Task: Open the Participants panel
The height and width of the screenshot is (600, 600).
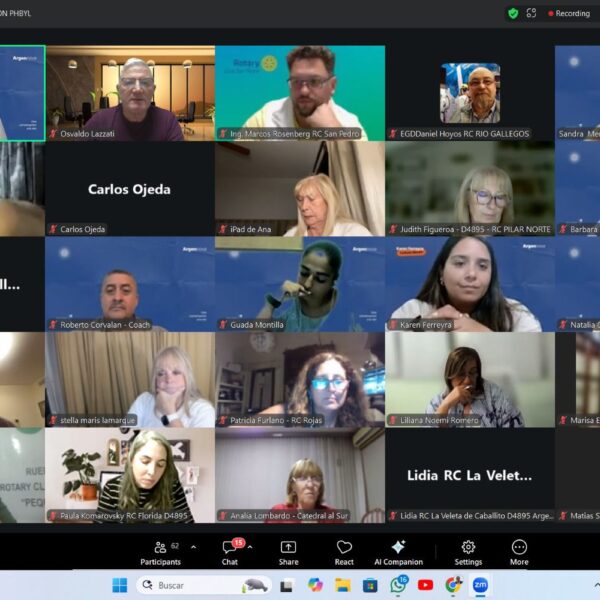Action: [160, 552]
